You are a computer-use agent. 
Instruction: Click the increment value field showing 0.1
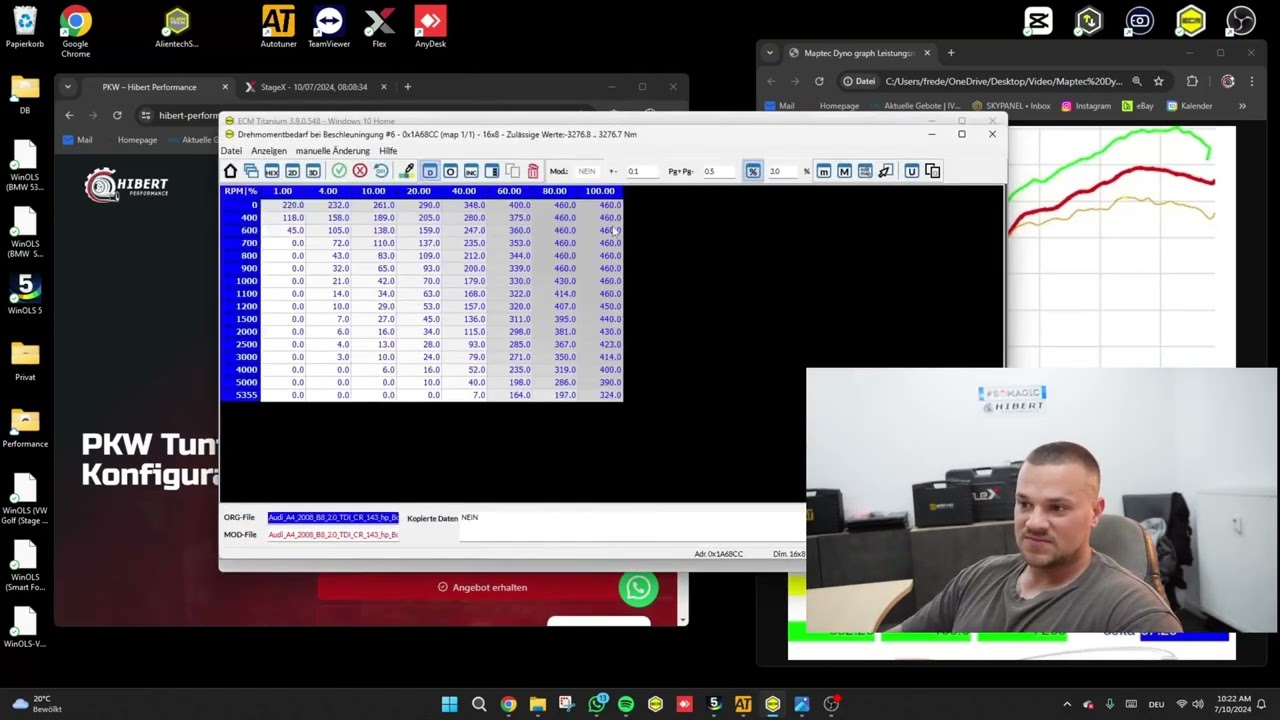tap(642, 171)
